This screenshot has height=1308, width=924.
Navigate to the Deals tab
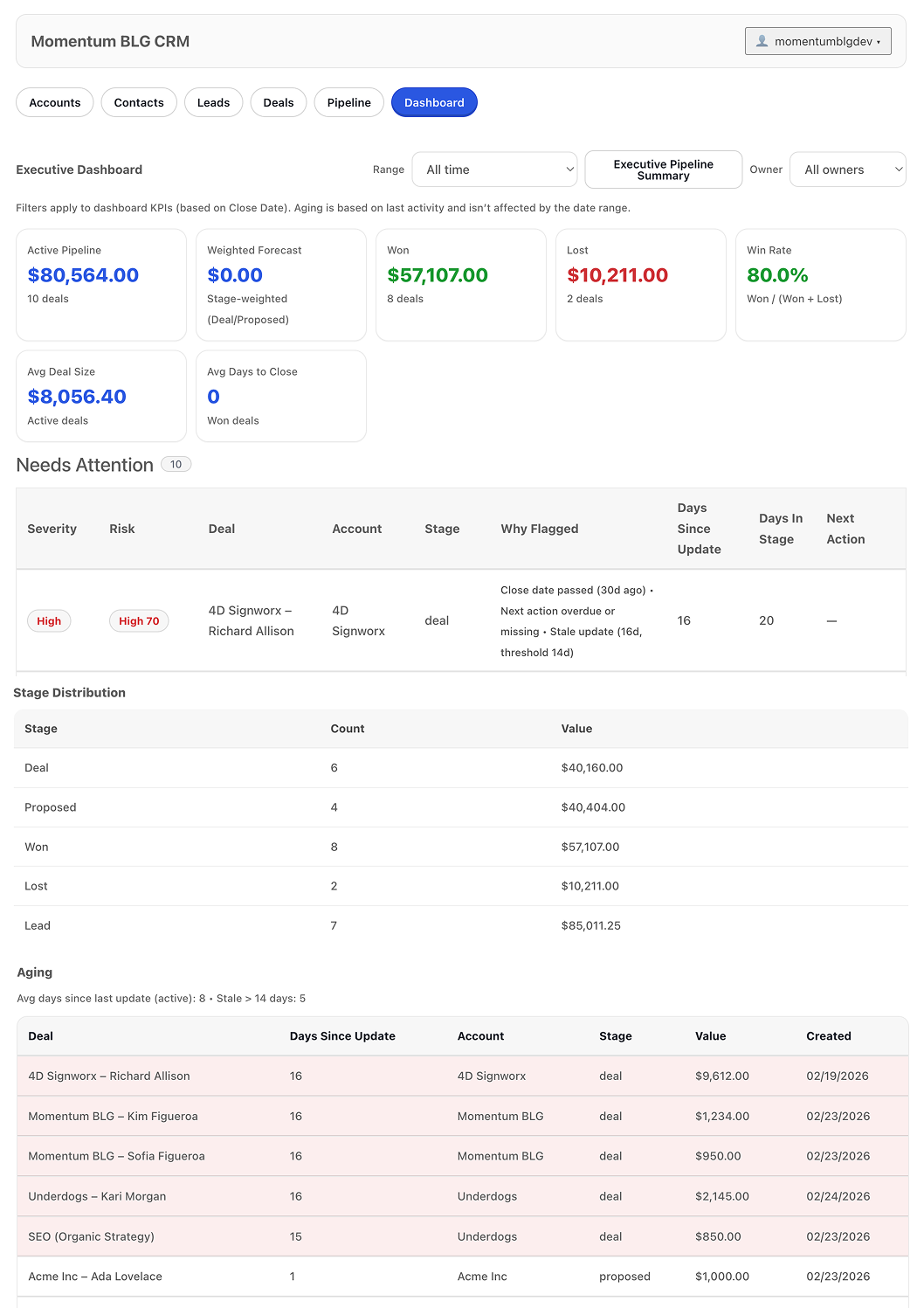click(x=279, y=102)
